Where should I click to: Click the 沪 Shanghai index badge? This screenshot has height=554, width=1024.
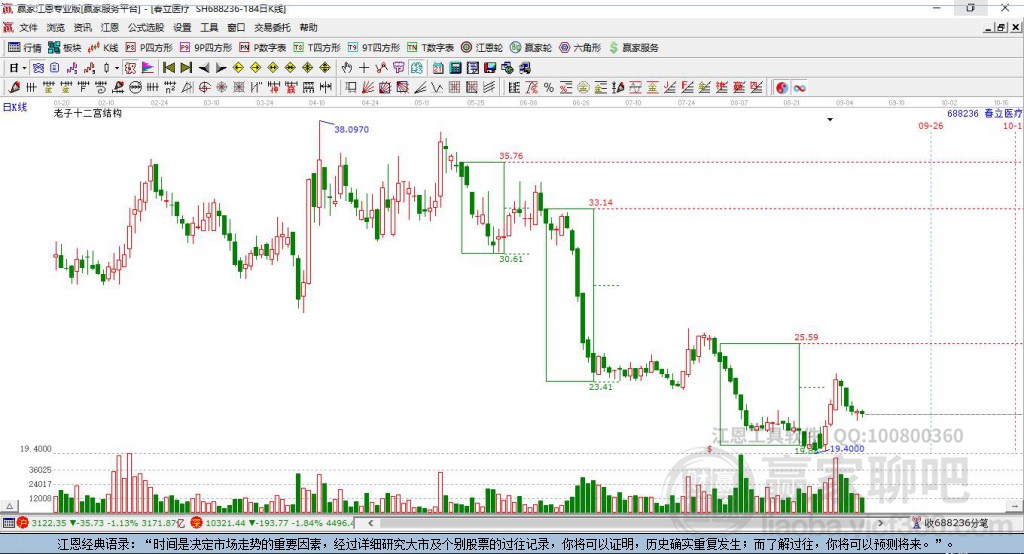point(23,523)
